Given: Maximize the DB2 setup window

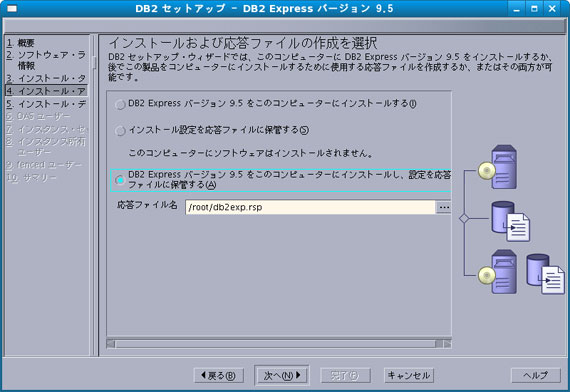Looking at the screenshot, I should (534, 8).
